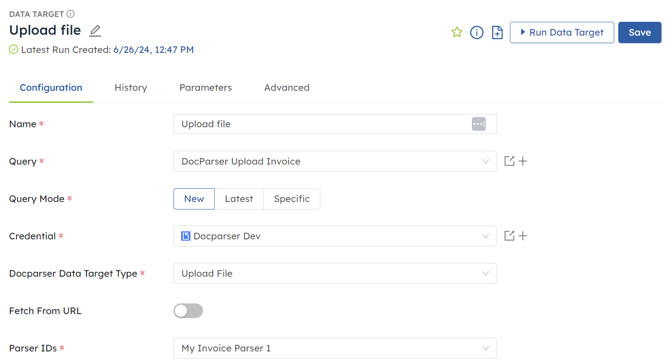Click info icon next to DATA TARGET label
This screenshot has width=670, height=363.
[x=71, y=14]
